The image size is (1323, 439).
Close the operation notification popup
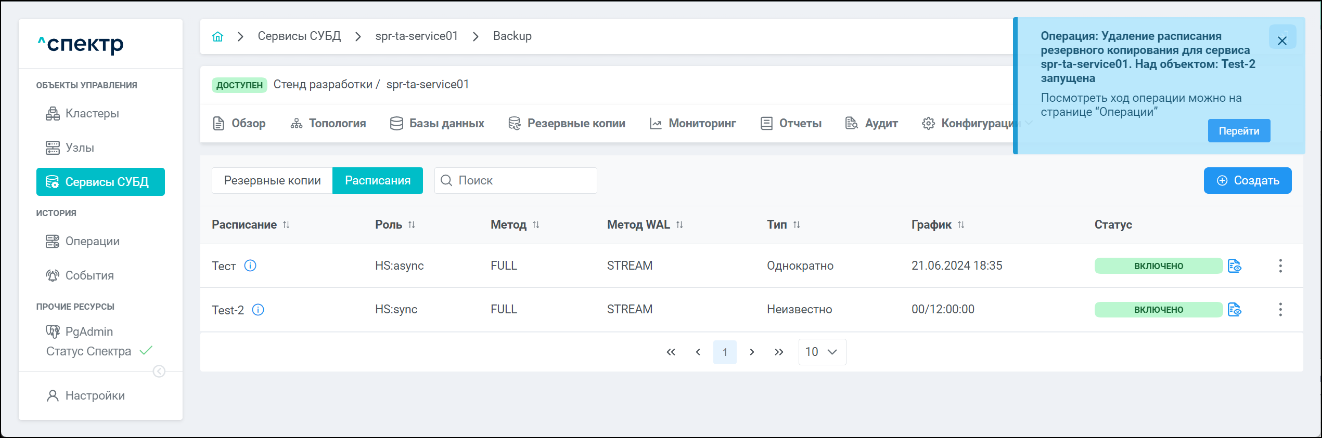[1282, 38]
